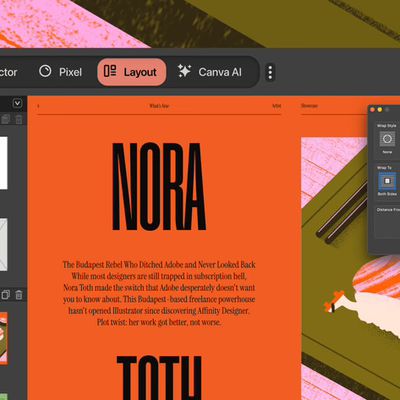Select the blank white page thumbnail
This screenshot has width=400, height=400.
coord(3,163)
